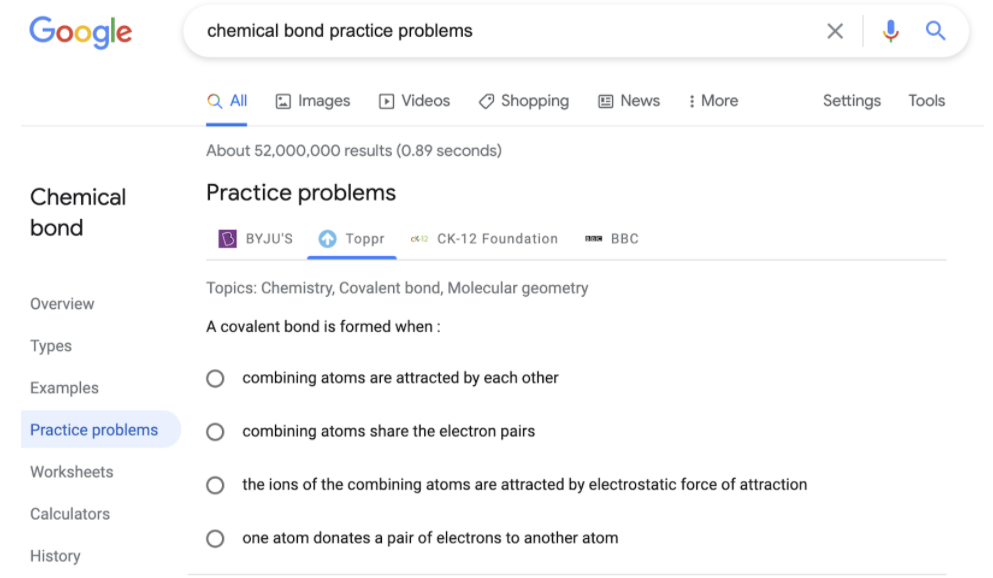
Task: Select "combining atoms share the electron pairs" option
Action: pos(215,432)
